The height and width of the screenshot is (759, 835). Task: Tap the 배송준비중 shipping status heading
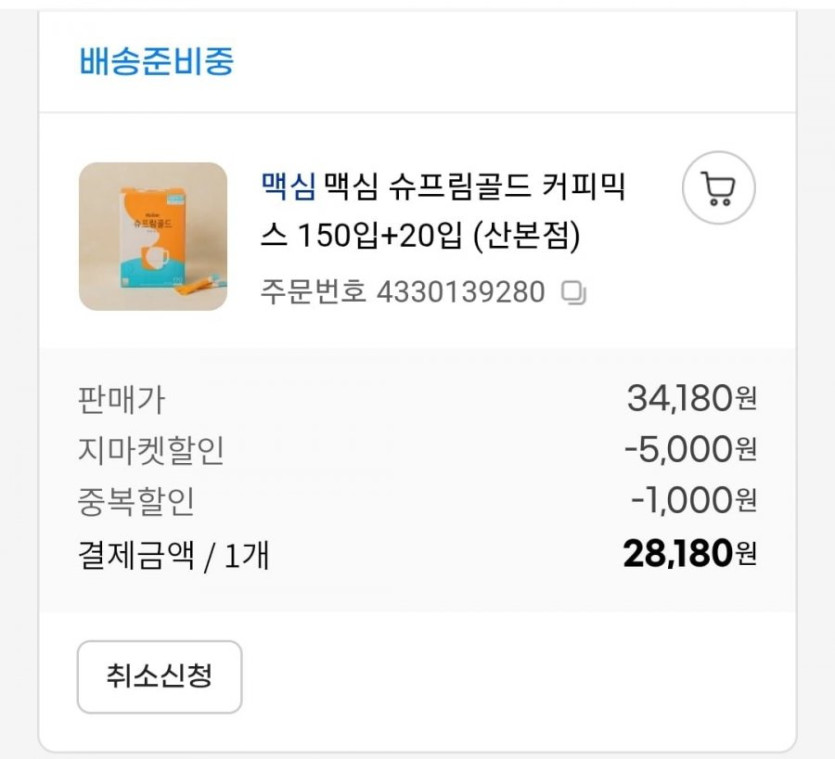coord(156,62)
